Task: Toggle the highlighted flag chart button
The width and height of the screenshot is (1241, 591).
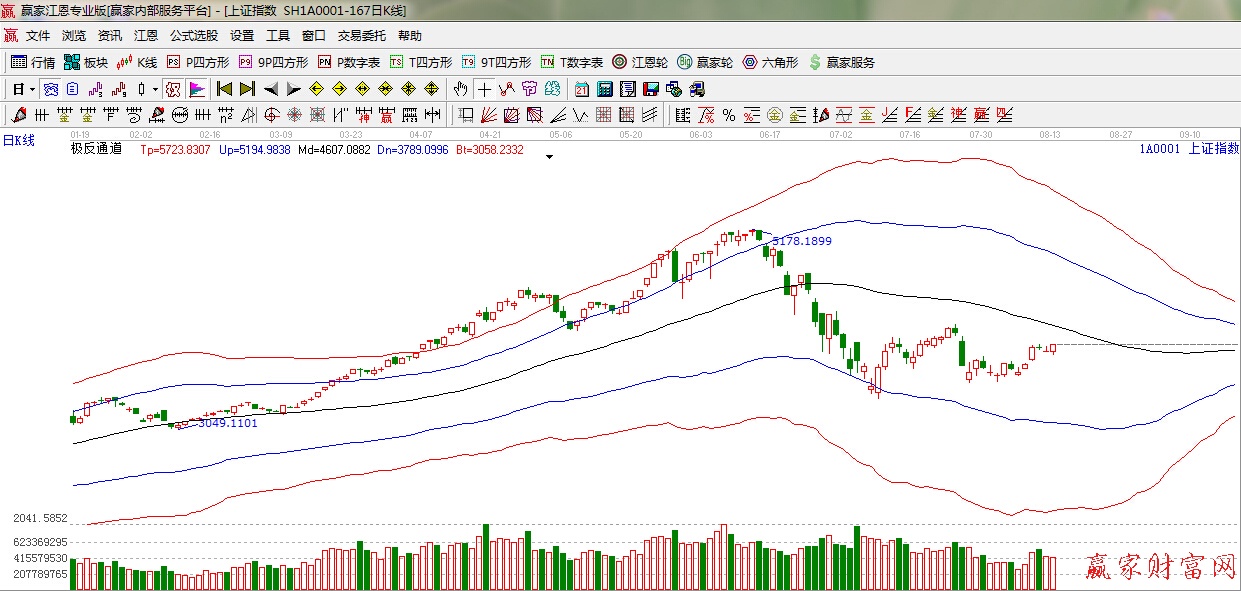Action: 196,89
